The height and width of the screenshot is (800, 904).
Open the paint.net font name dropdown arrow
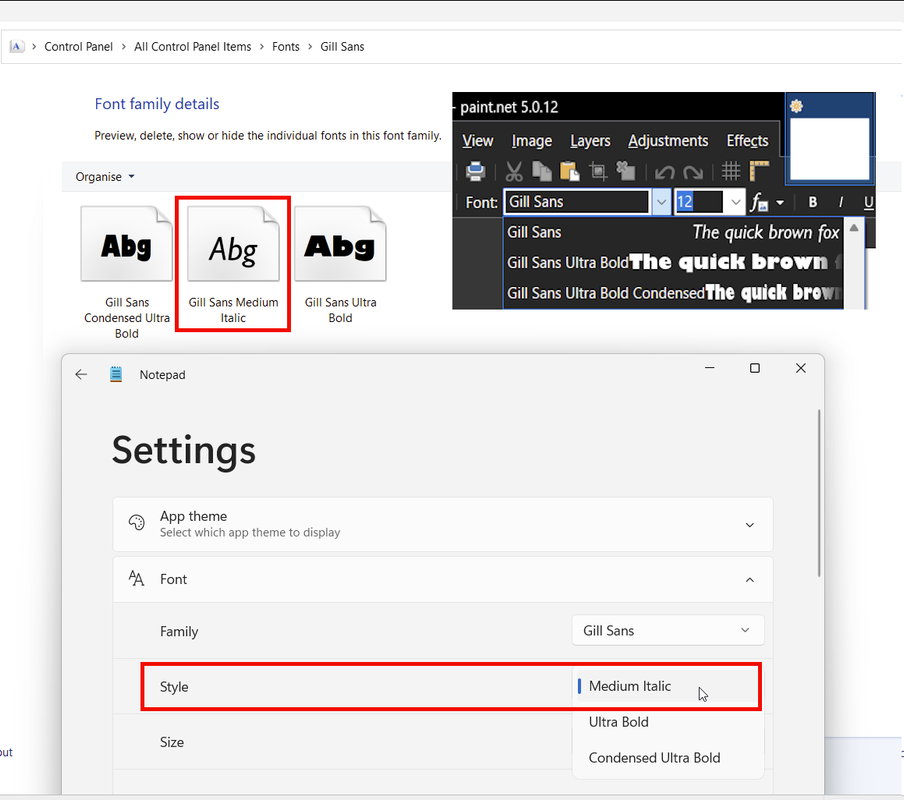tap(661, 202)
